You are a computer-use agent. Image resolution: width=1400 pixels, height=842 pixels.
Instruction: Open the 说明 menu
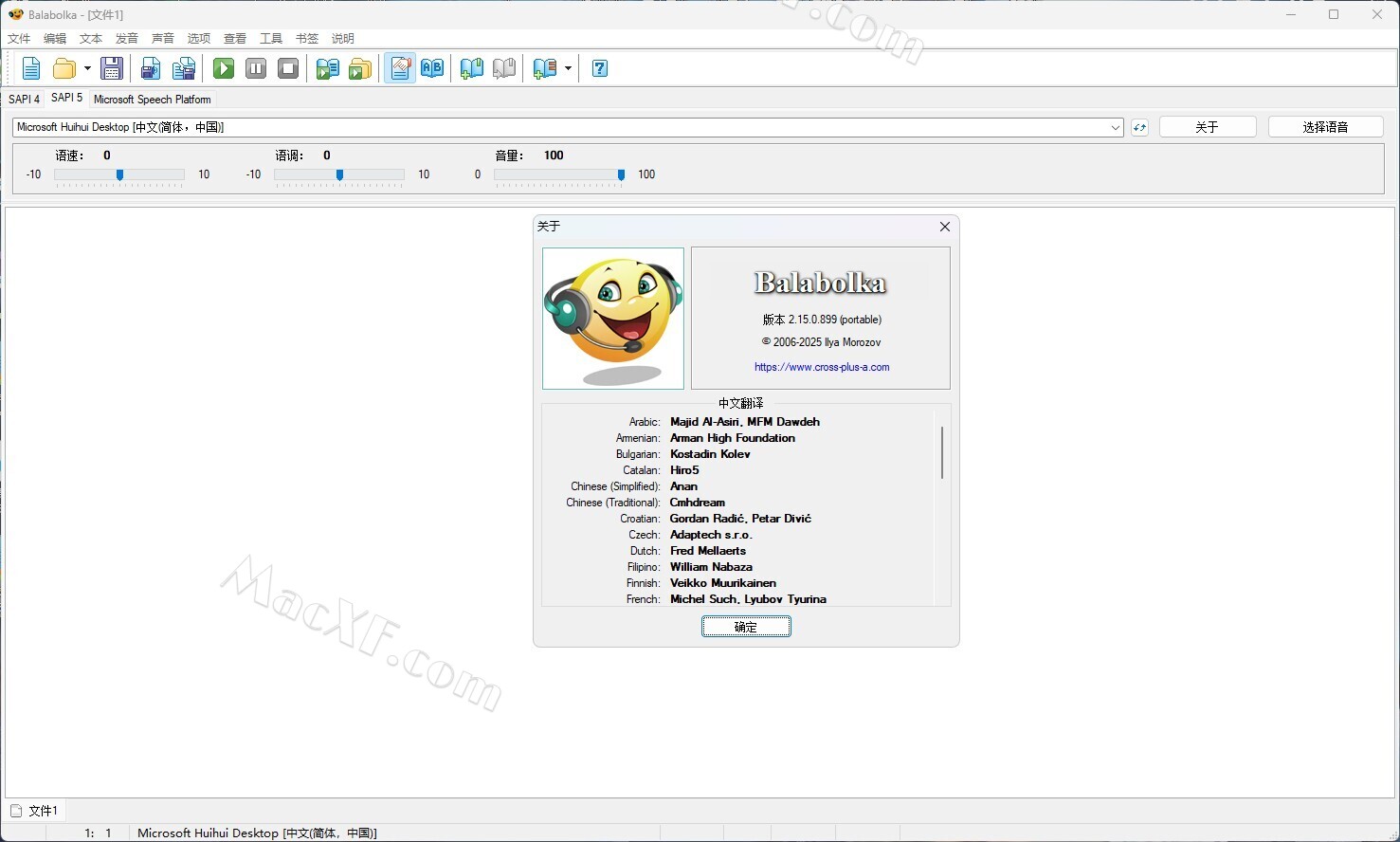coord(343,39)
